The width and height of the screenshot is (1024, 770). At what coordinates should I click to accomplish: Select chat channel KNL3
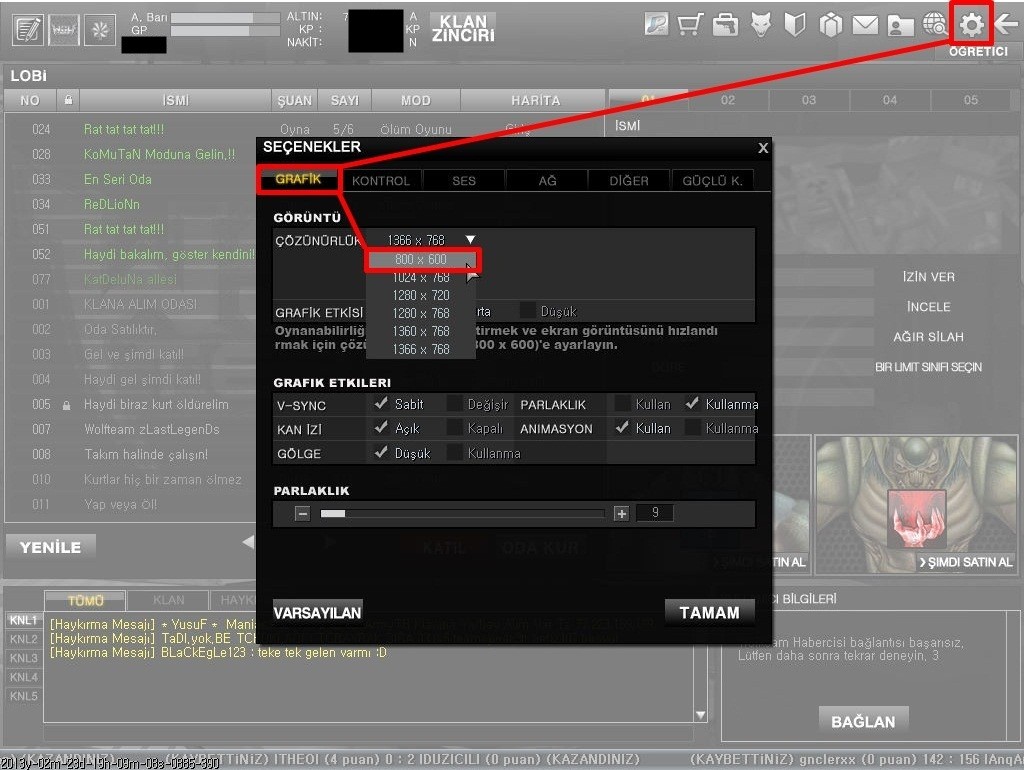pos(24,658)
